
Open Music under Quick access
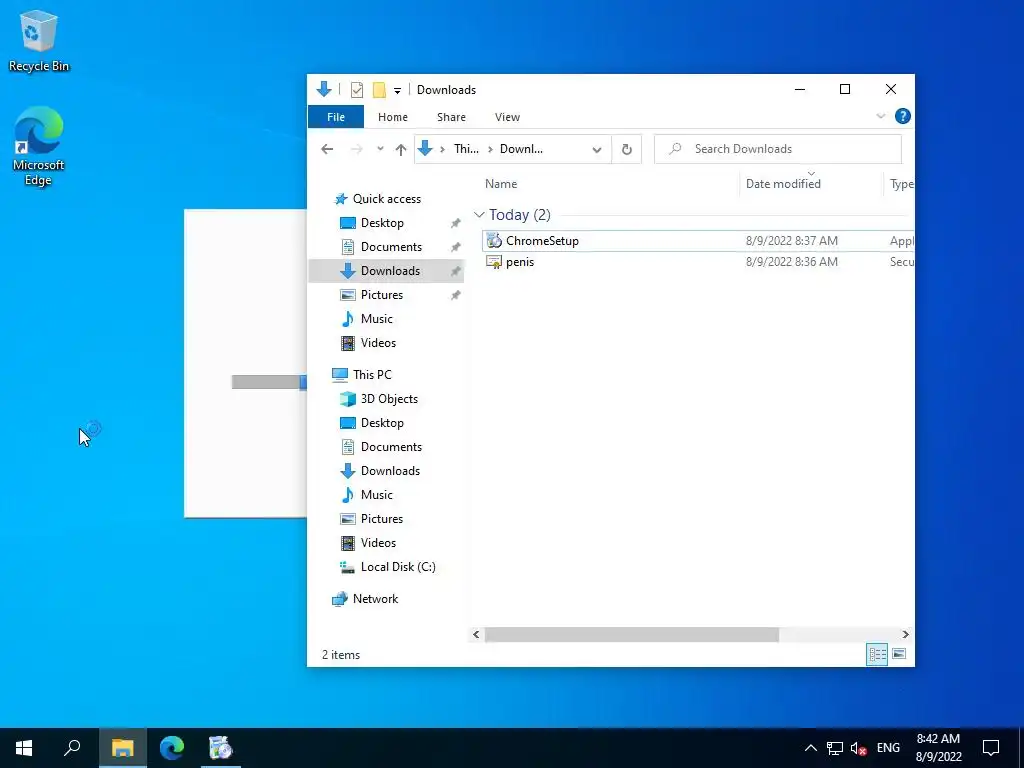click(376, 319)
